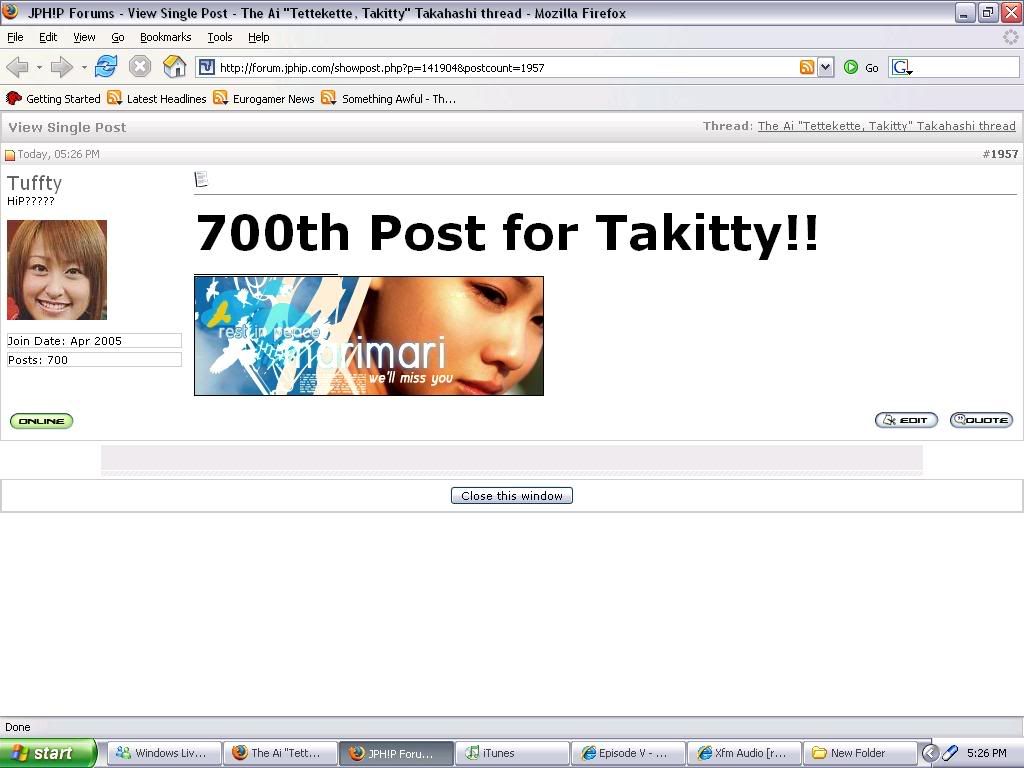Click the document icon above the post
This screenshot has width=1024, height=768.
(201, 179)
